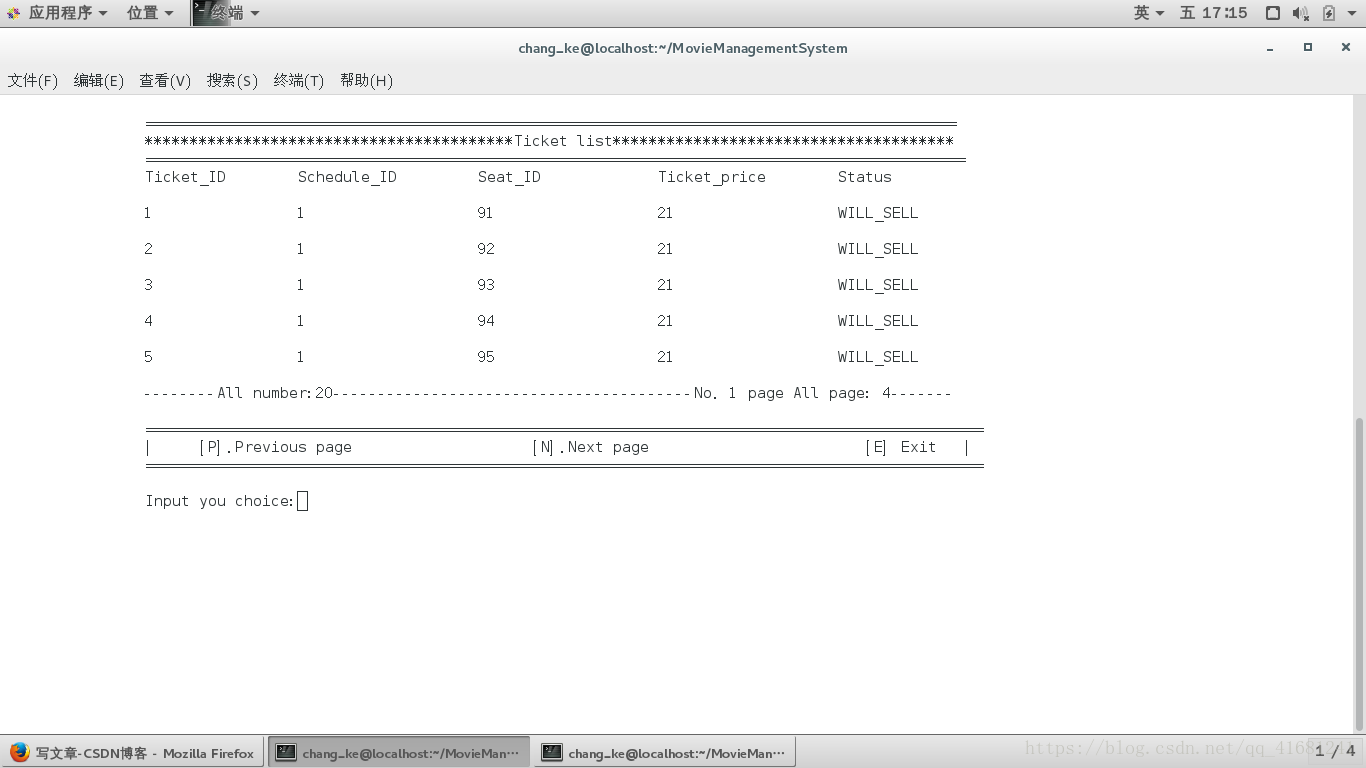The height and width of the screenshot is (768, 1366).
Task: Click the No. 1 page All page: 4 text
Action: [793, 393]
